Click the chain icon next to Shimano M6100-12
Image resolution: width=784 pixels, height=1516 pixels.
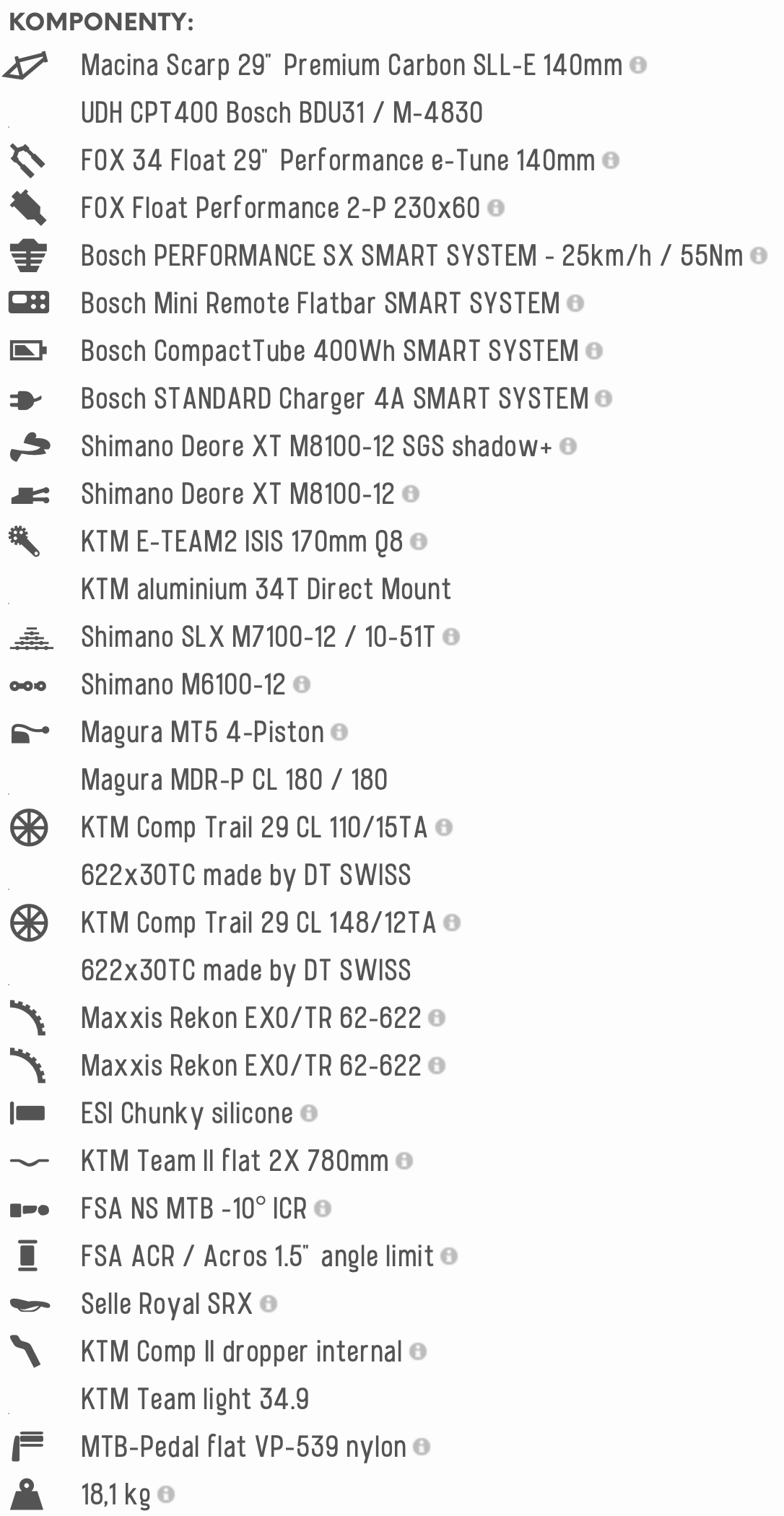tap(28, 686)
